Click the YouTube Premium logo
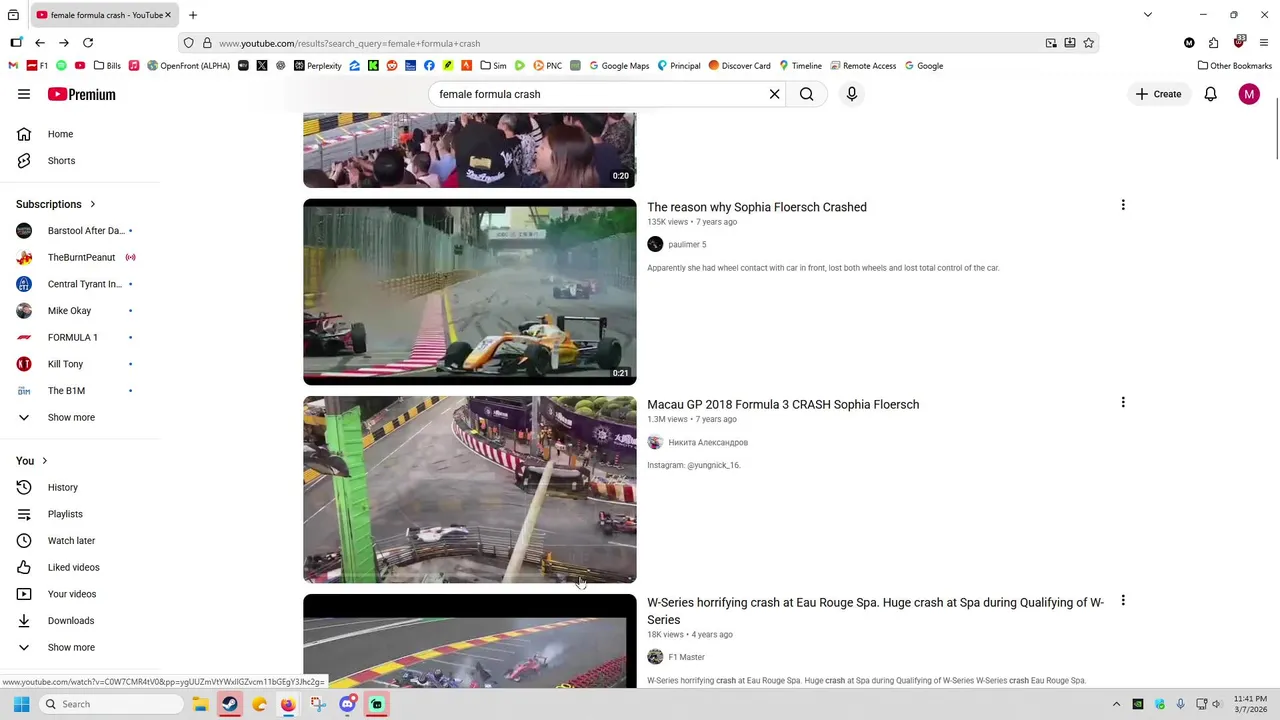 [x=82, y=94]
